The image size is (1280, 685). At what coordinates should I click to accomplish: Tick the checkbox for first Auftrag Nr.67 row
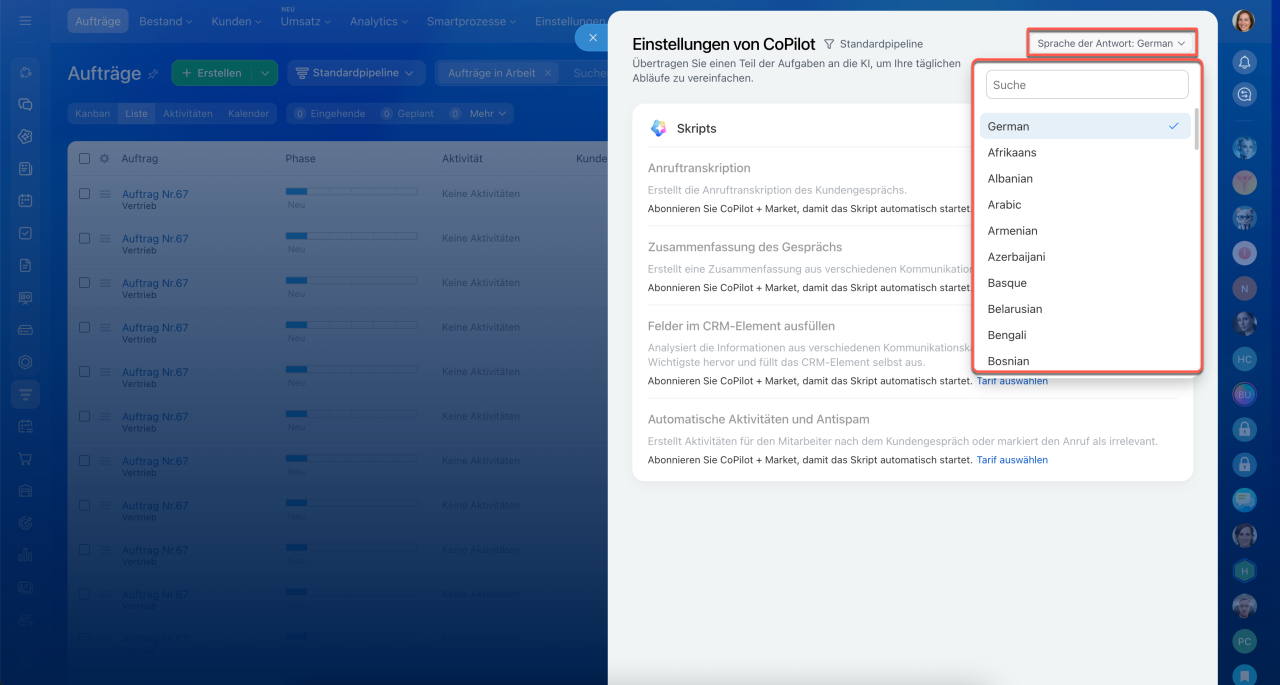(84, 194)
